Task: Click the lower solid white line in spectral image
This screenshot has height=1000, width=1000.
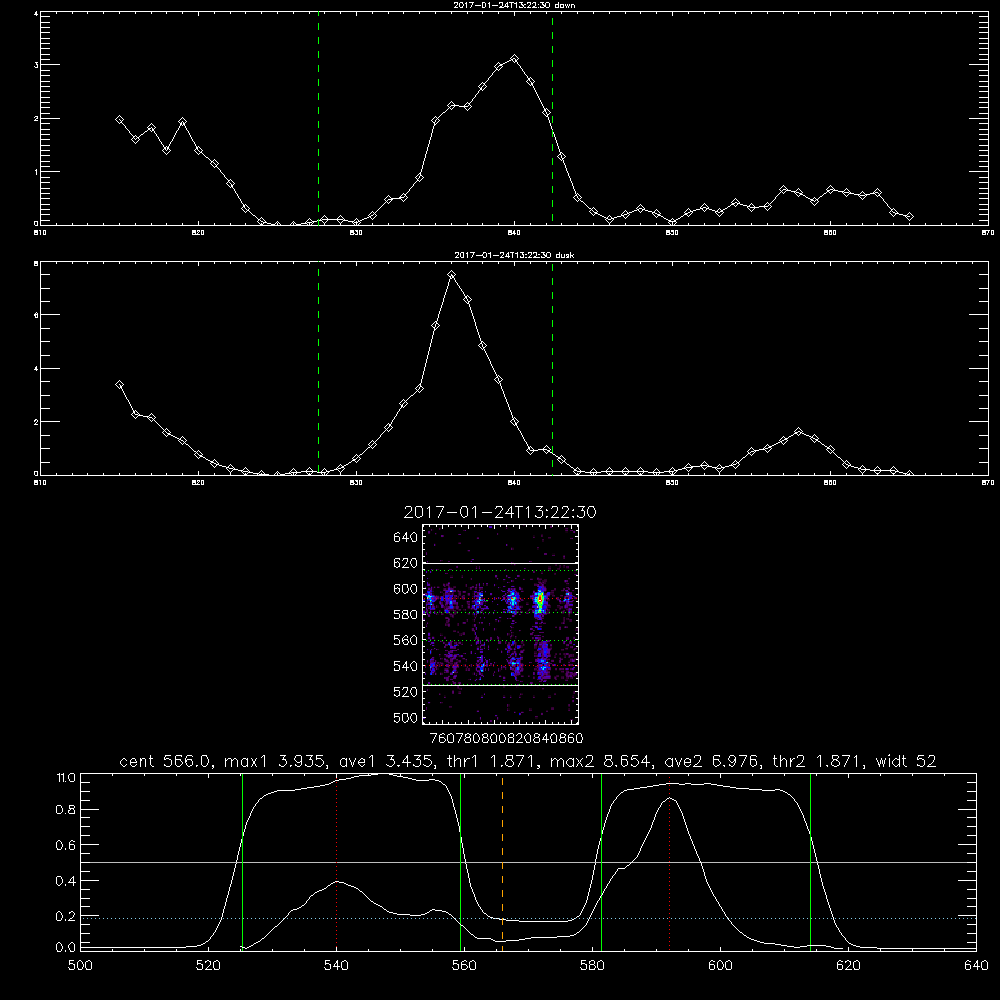Action: 501,686
